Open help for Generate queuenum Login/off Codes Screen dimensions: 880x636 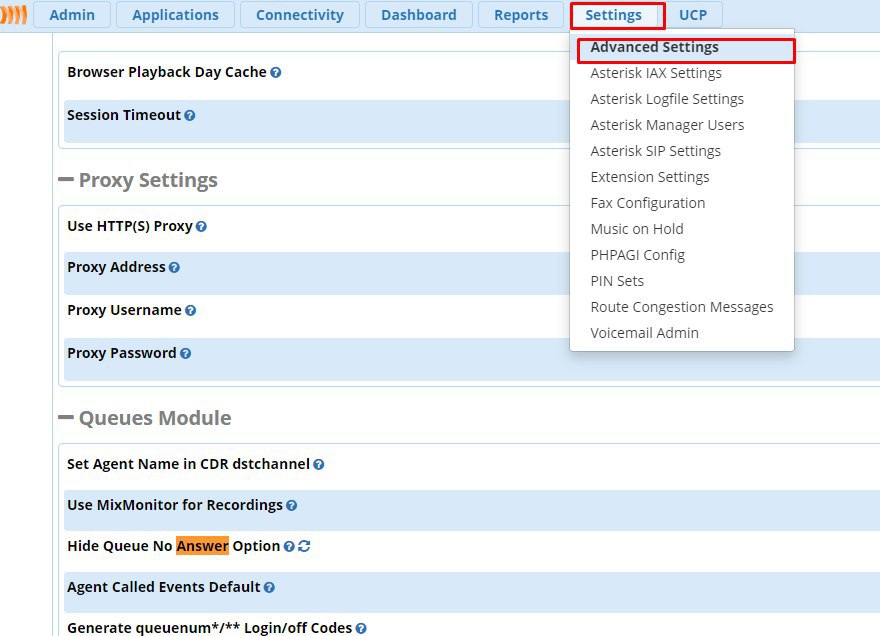(x=361, y=629)
